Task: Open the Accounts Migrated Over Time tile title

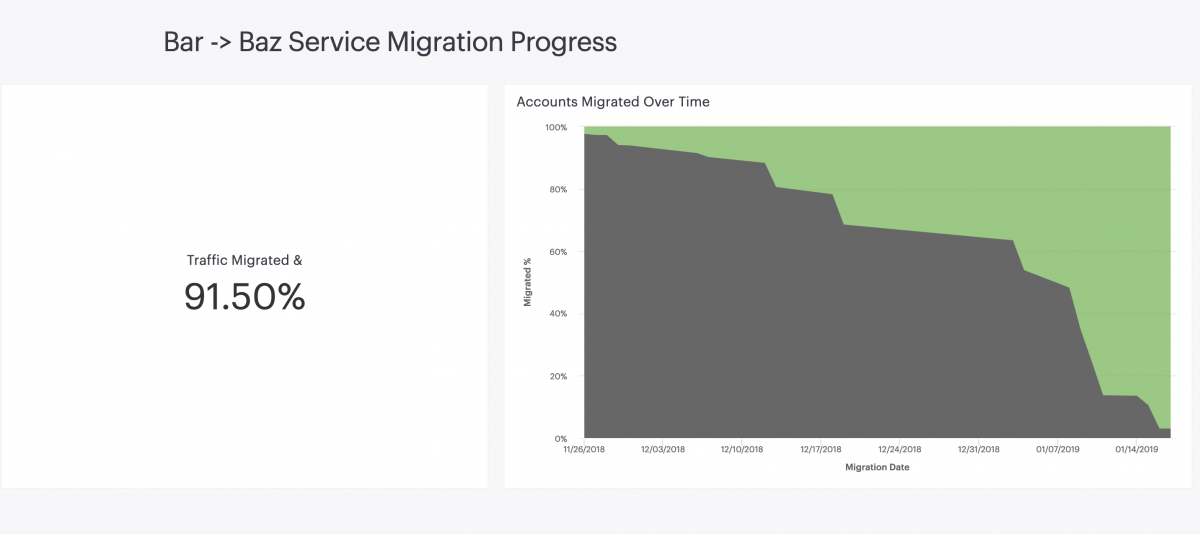Action: (x=613, y=102)
